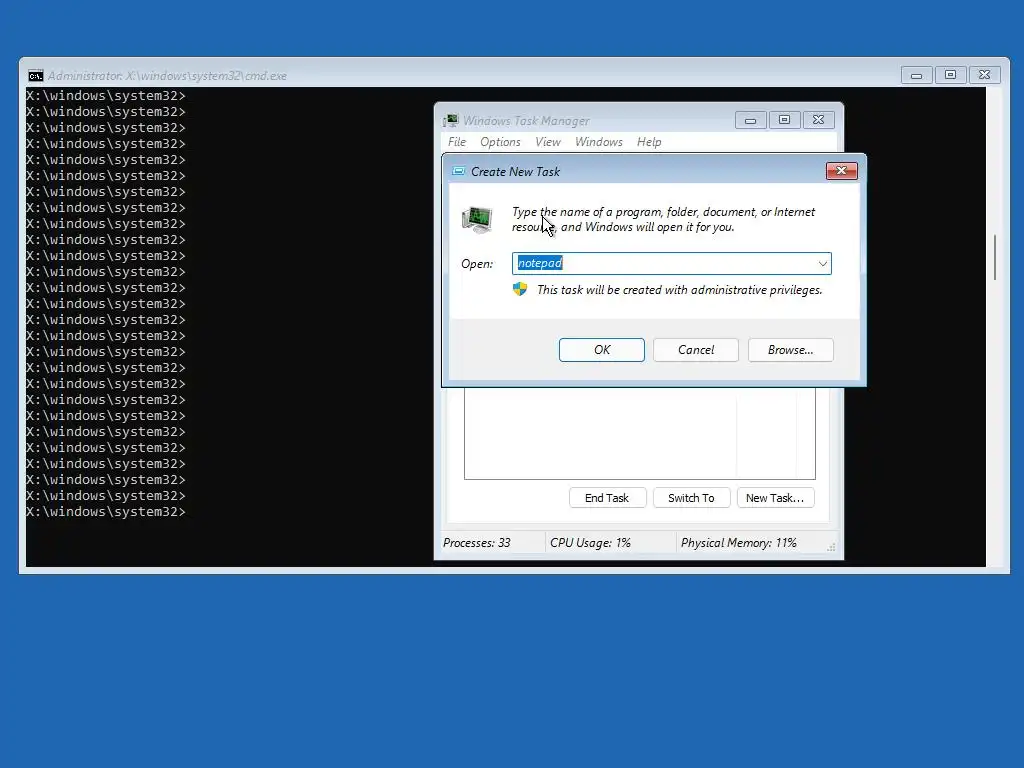Image resolution: width=1024 pixels, height=768 pixels.
Task: Click the command prompt vertical scrollbar thumb
Action: tap(995, 257)
